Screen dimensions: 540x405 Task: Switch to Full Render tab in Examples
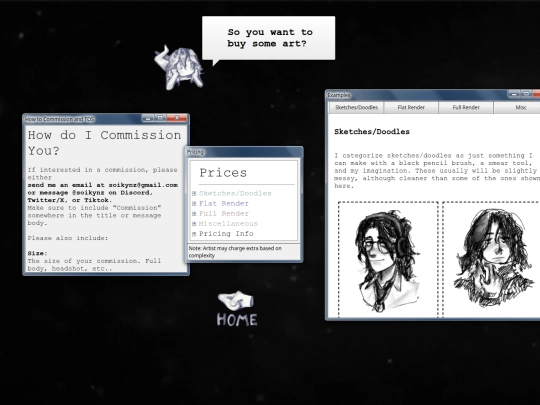[x=466, y=107]
